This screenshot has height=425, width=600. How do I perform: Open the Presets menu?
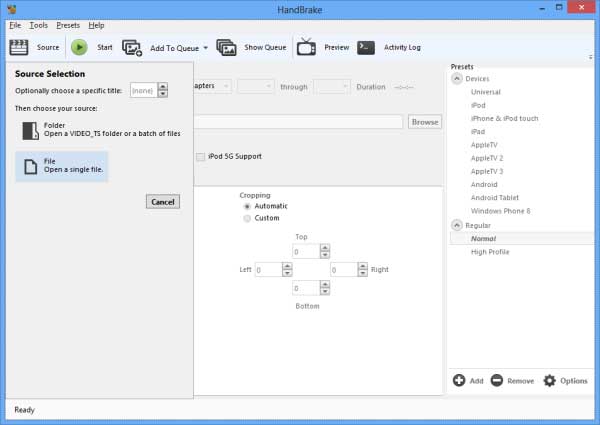[68, 25]
